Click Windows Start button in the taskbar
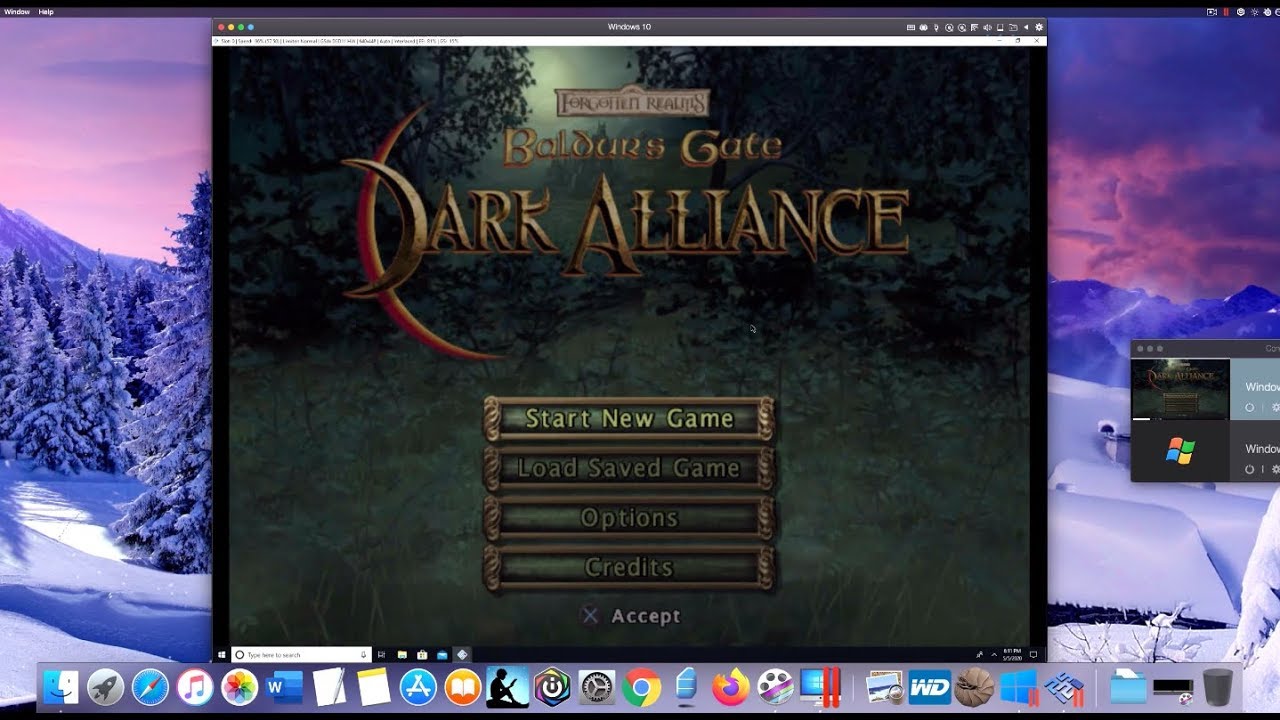Screen dimensions: 1280x720 tap(221, 655)
